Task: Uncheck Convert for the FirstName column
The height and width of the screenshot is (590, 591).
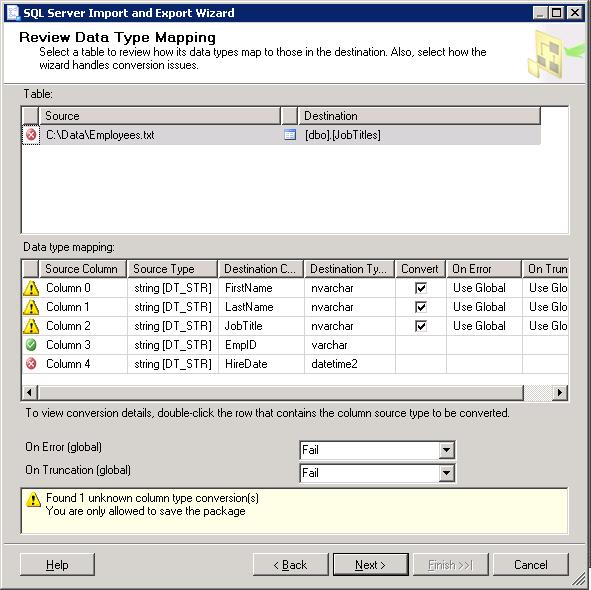Action: 421,288
